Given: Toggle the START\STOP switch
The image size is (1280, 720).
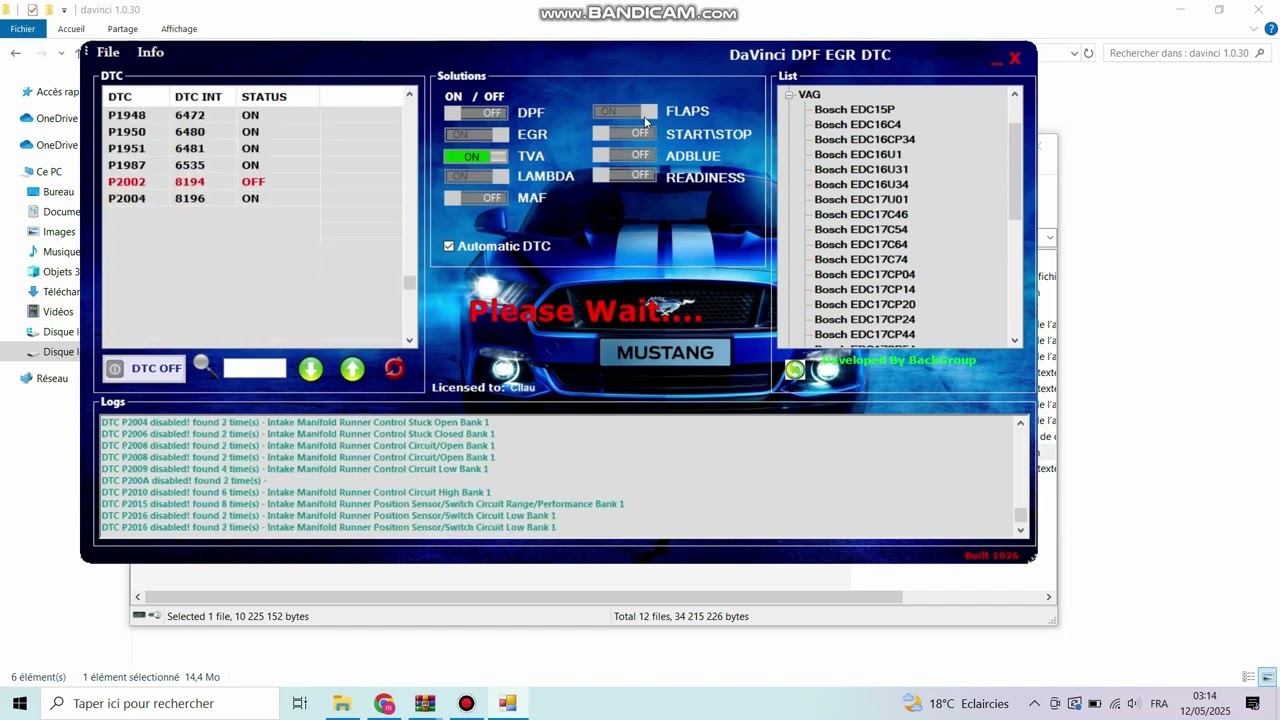Looking at the screenshot, I should pos(625,133).
